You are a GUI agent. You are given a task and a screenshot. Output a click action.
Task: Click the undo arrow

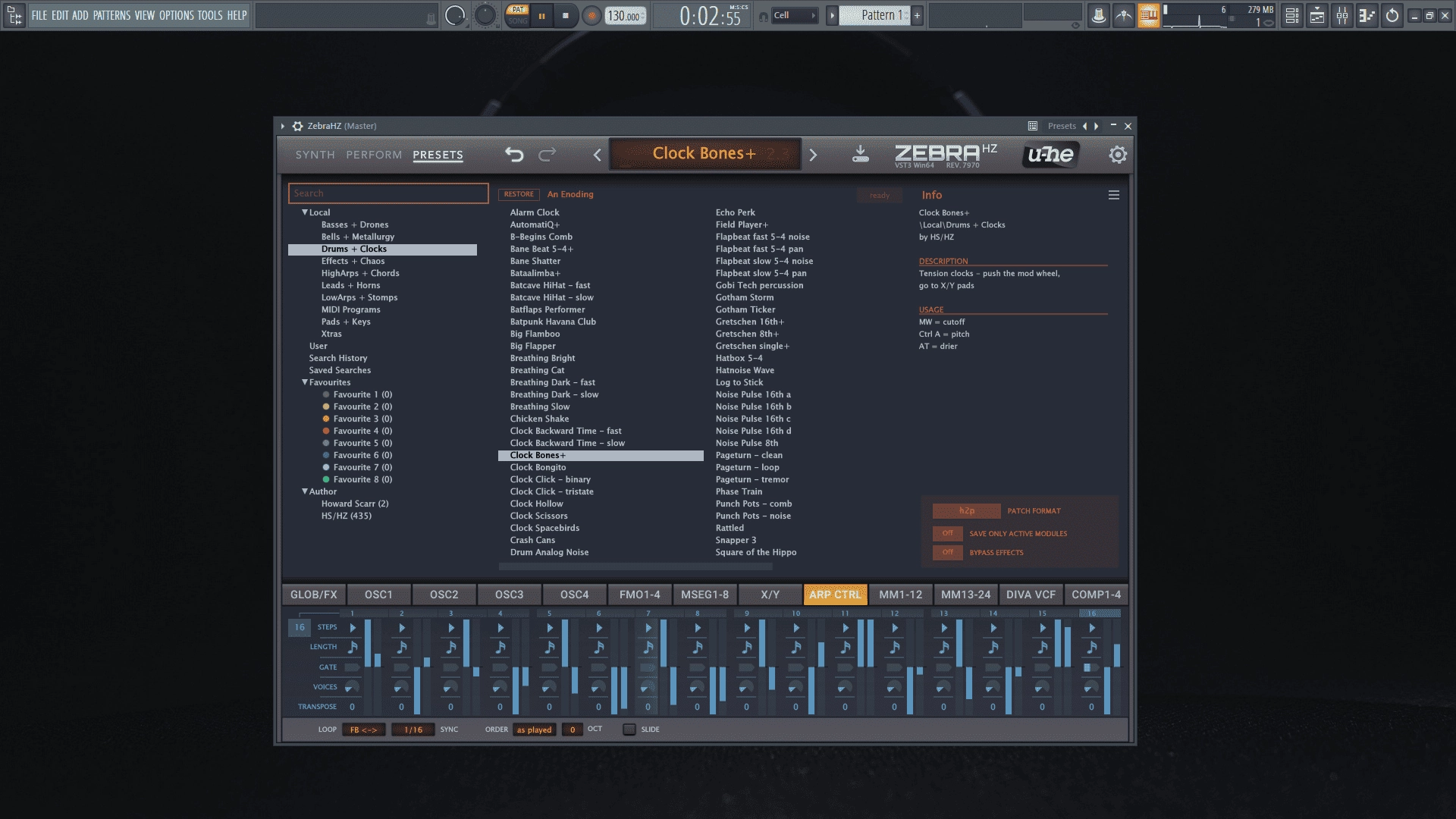[514, 155]
